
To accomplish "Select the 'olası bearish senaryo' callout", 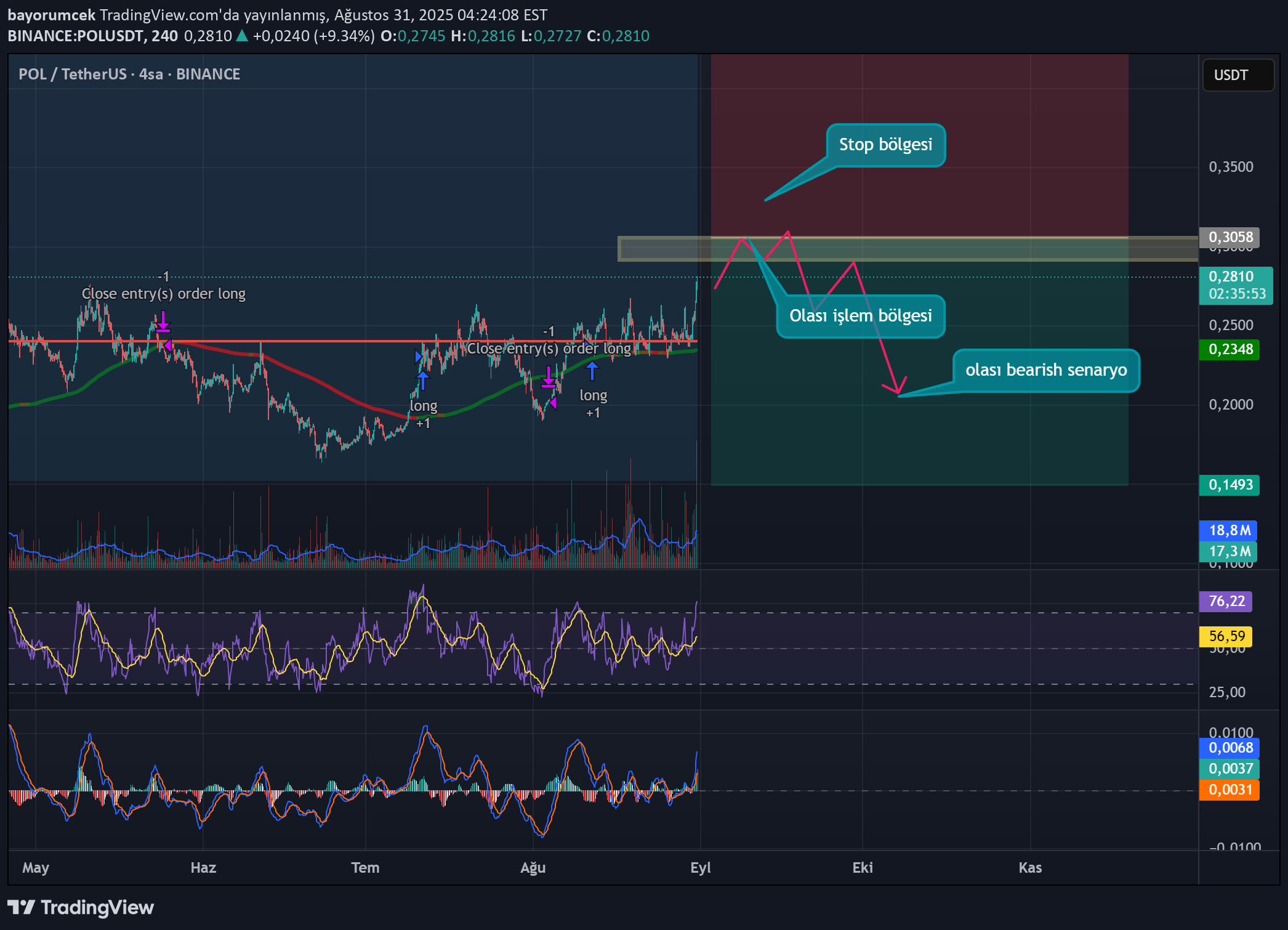I will click(x=1046, y=370).
